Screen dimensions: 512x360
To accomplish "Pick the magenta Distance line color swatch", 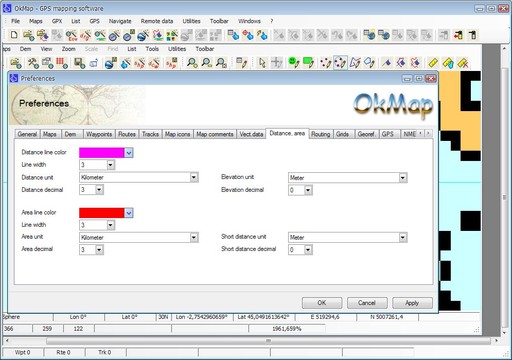I will click(x=102, y=153).
